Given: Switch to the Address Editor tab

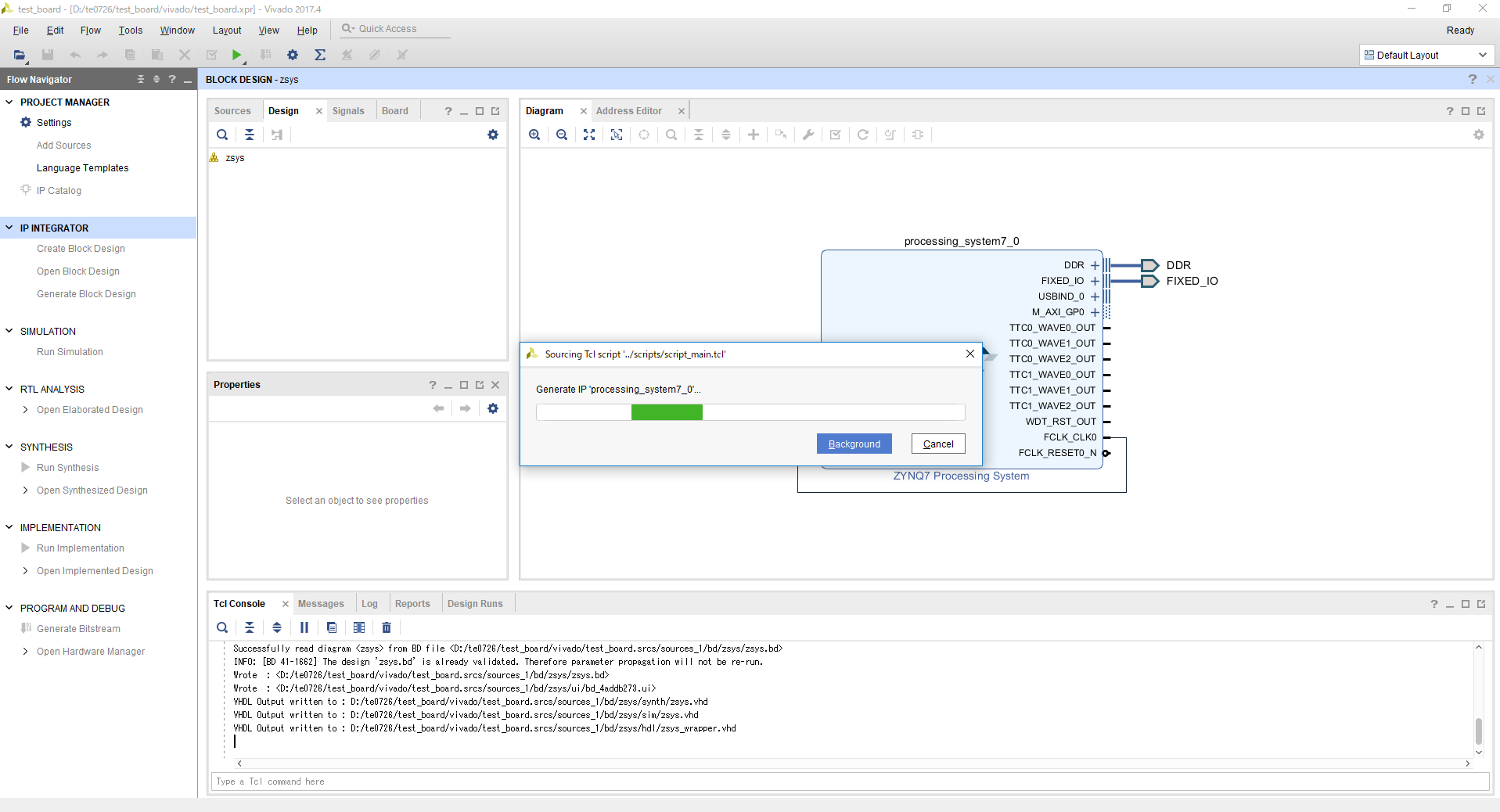Looking at the screenshot, I should (x=628, y=111).
